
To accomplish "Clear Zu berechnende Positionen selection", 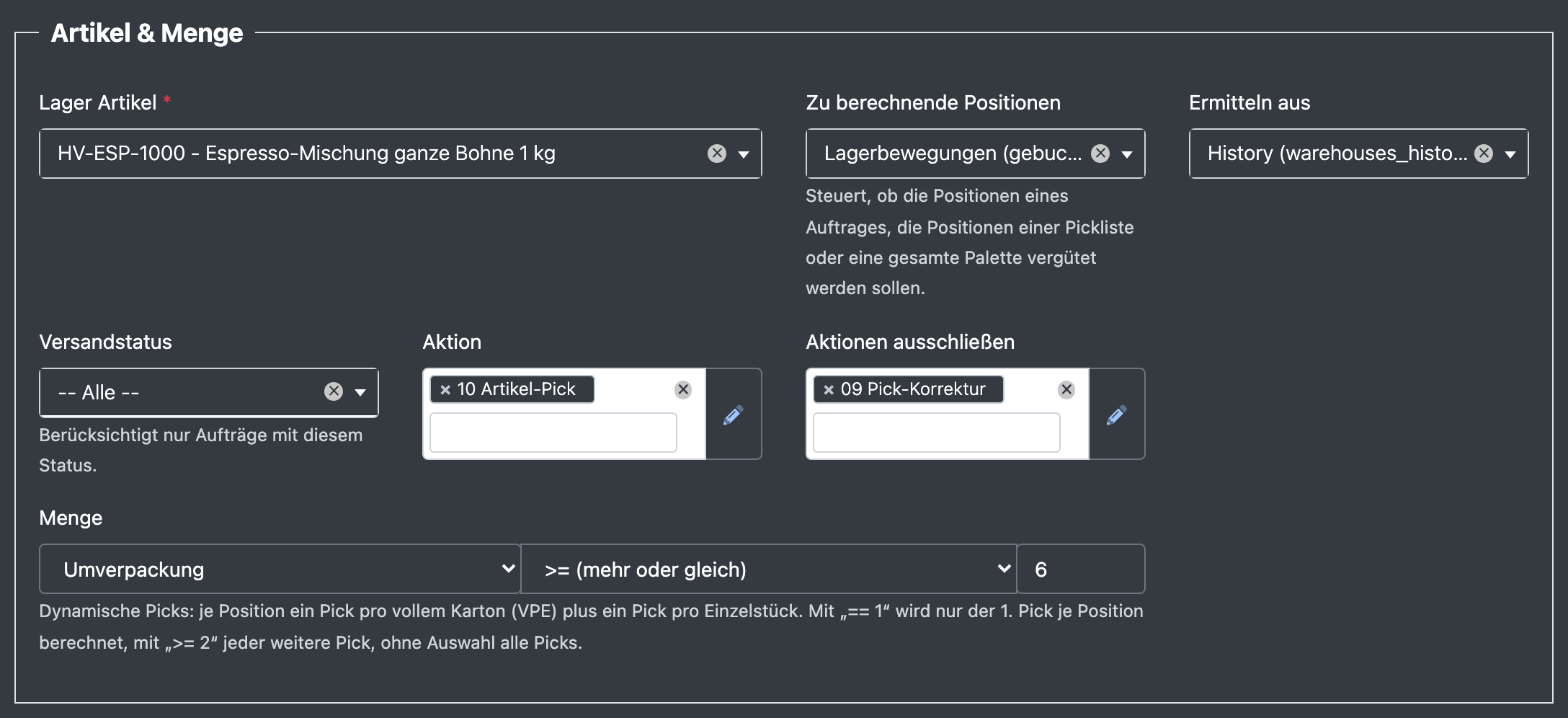I will click(x=1100, y=154).
